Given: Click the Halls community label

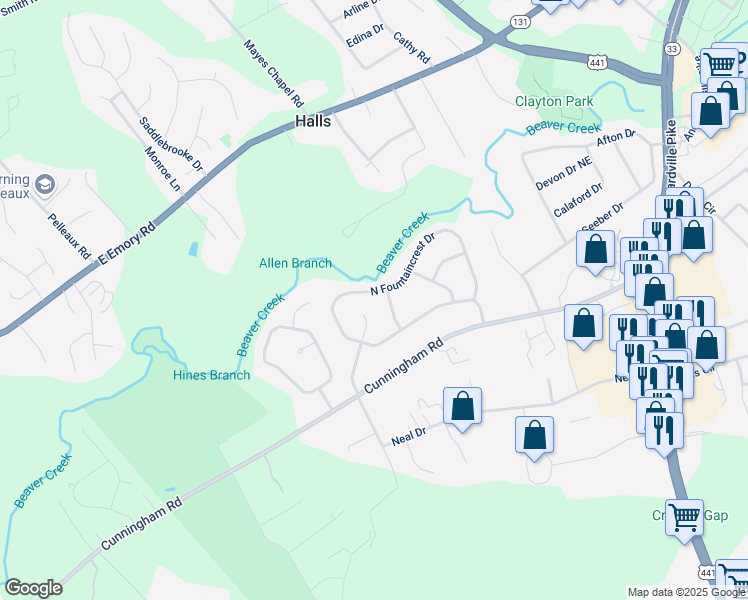Looking at the screenshot, I should 313,121.
